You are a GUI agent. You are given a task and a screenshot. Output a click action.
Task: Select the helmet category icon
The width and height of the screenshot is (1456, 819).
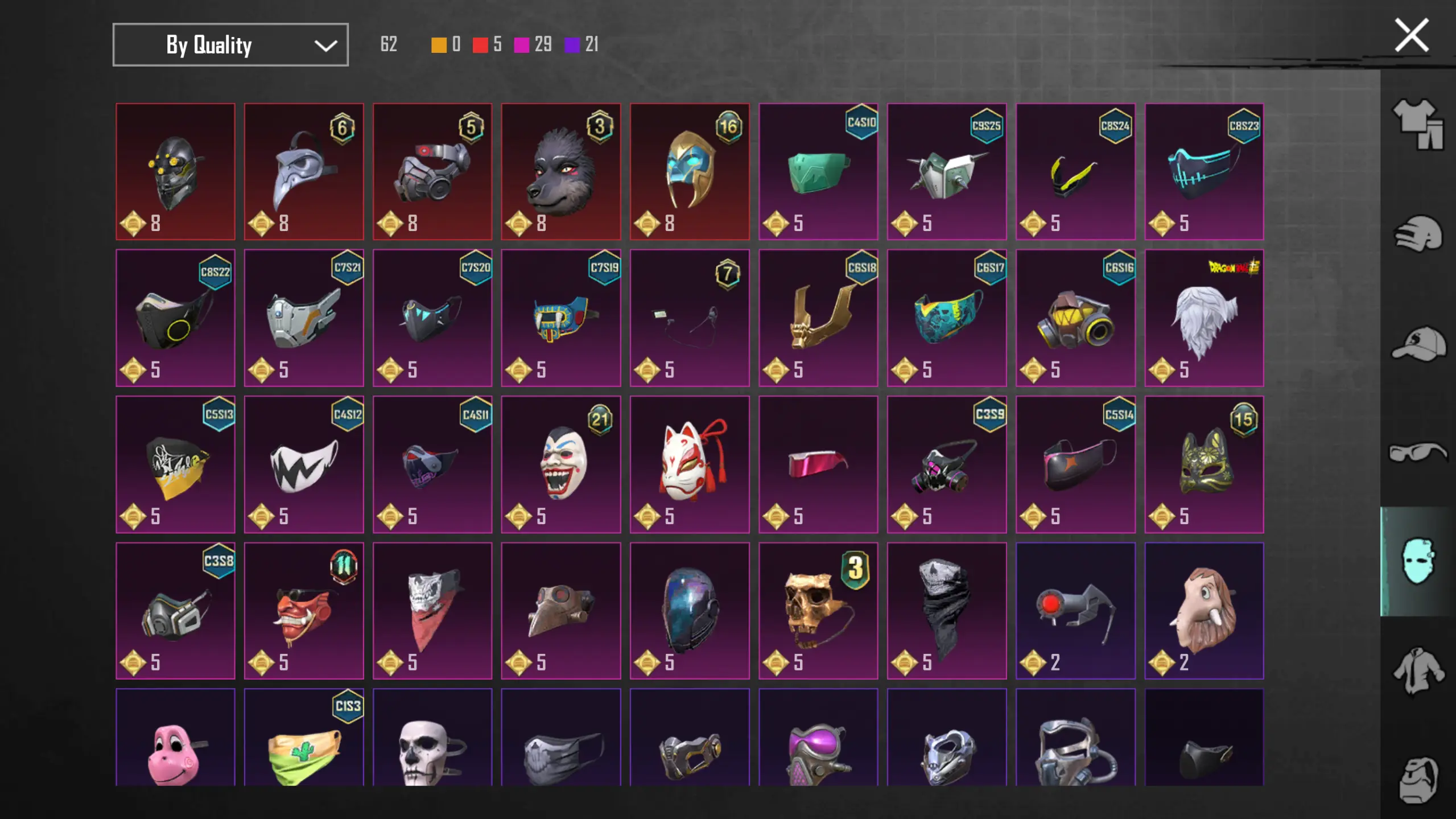tap(1418, 233)
